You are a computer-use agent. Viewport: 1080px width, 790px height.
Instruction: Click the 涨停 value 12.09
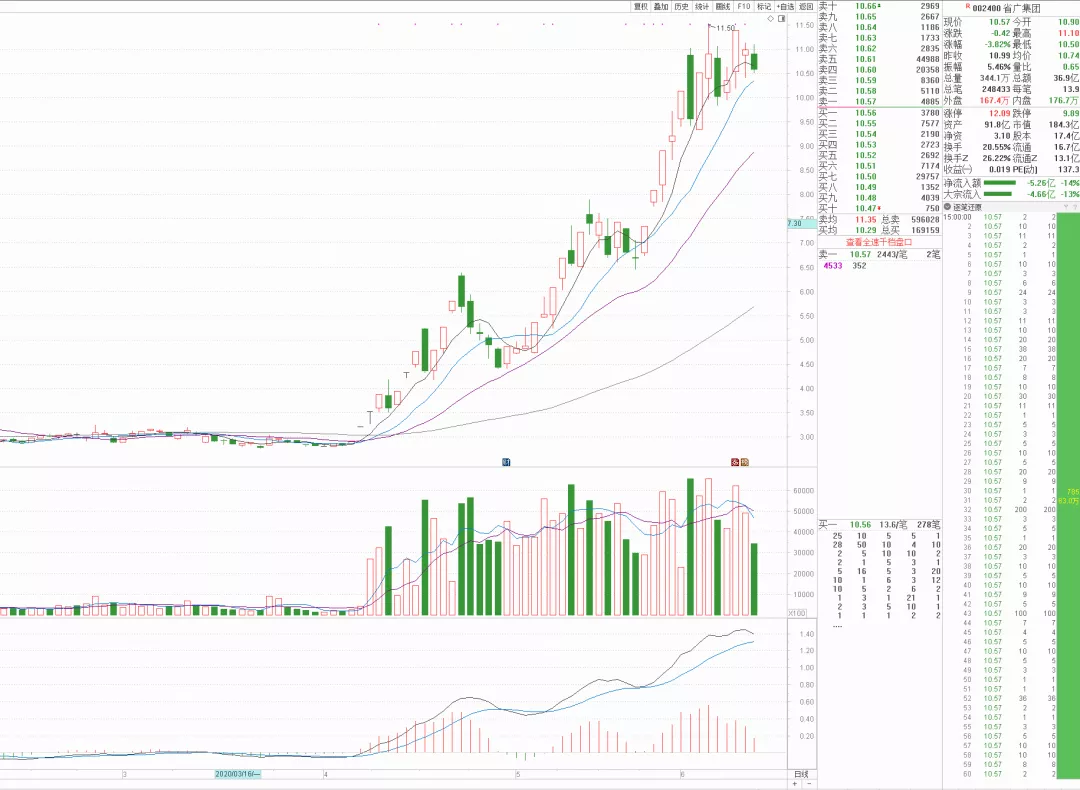click(999, 113)
